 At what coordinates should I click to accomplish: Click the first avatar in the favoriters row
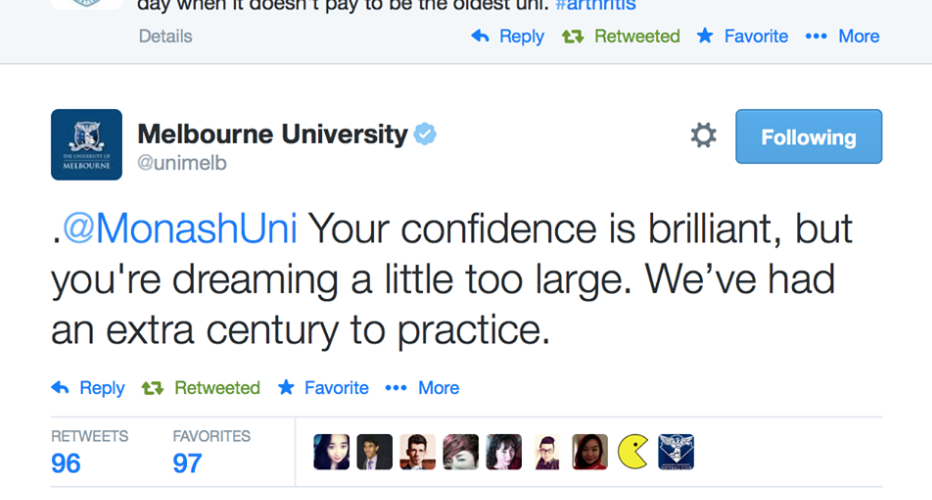point(331,452)
